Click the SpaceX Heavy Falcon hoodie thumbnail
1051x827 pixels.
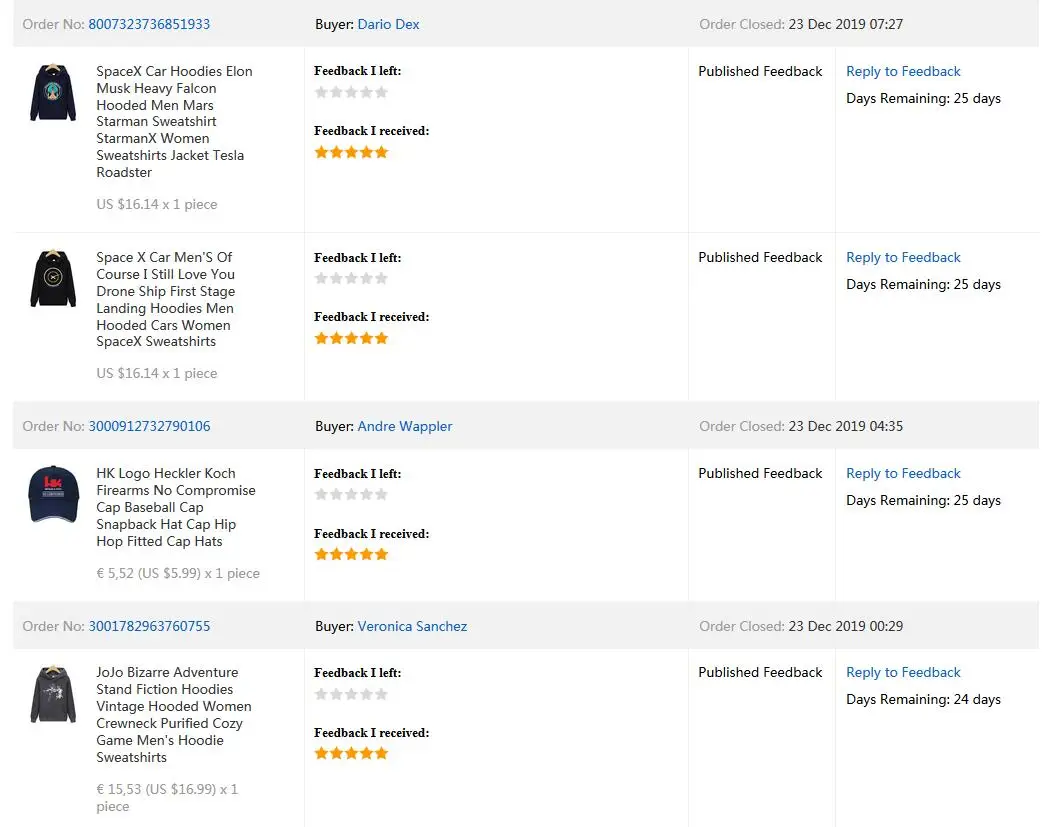pos(52,93)
